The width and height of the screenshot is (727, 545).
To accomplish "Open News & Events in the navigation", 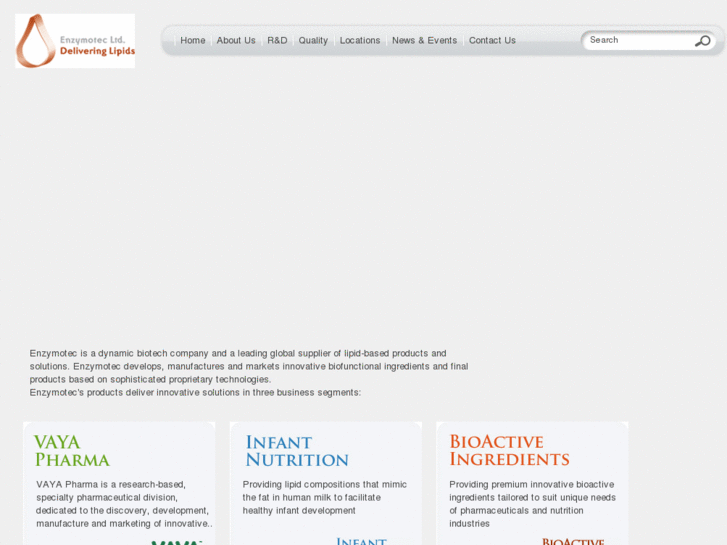I will 424,40.
